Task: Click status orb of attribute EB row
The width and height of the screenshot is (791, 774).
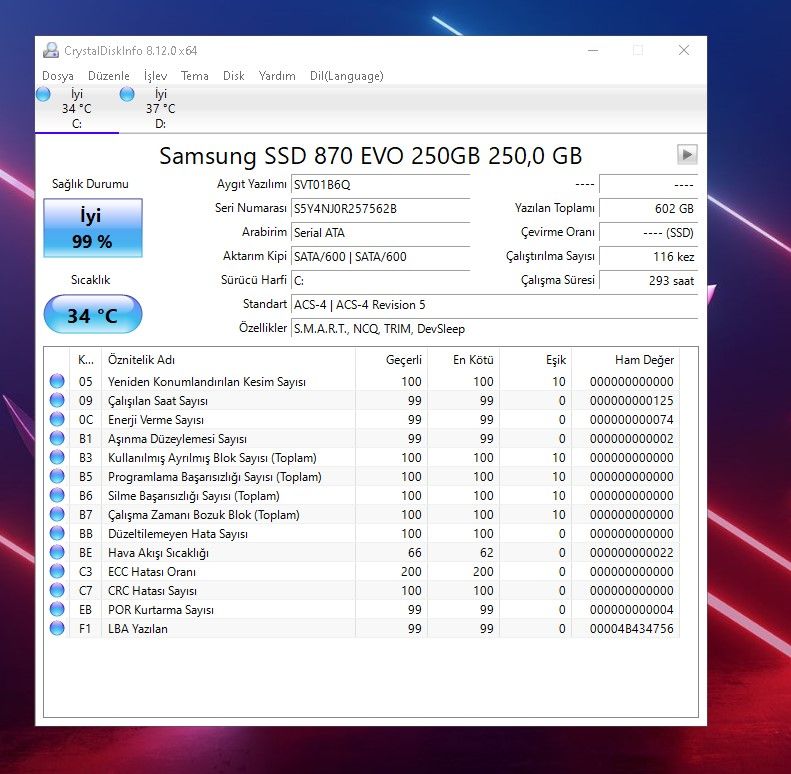Action: pyautogui.click(x=57, y=609)
